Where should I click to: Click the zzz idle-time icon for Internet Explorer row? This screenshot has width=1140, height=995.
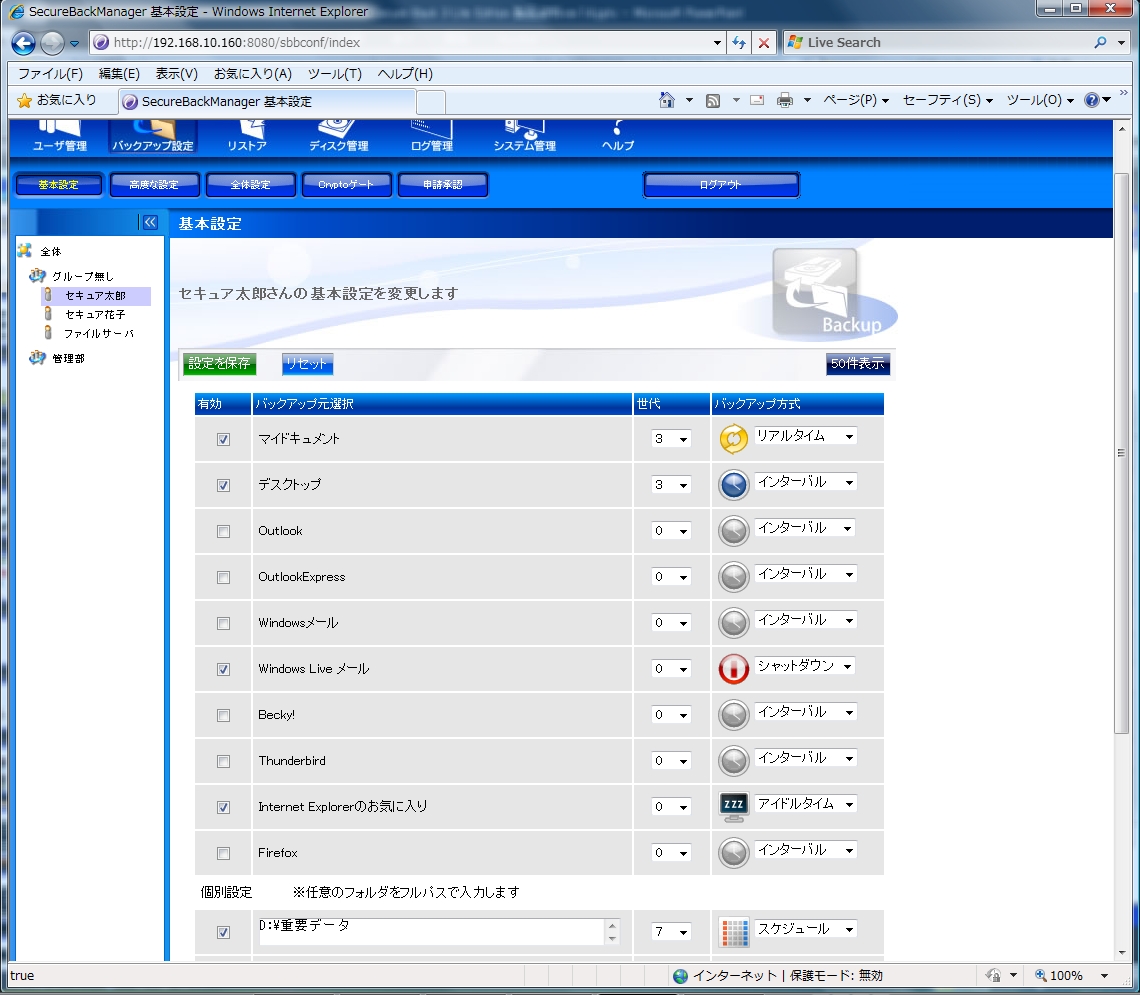(x=734, y=807)
